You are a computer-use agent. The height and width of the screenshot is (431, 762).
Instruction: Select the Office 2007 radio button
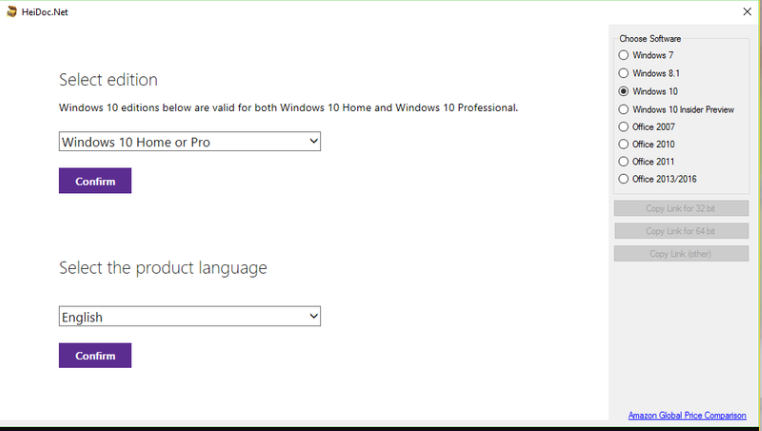point(623,127)
